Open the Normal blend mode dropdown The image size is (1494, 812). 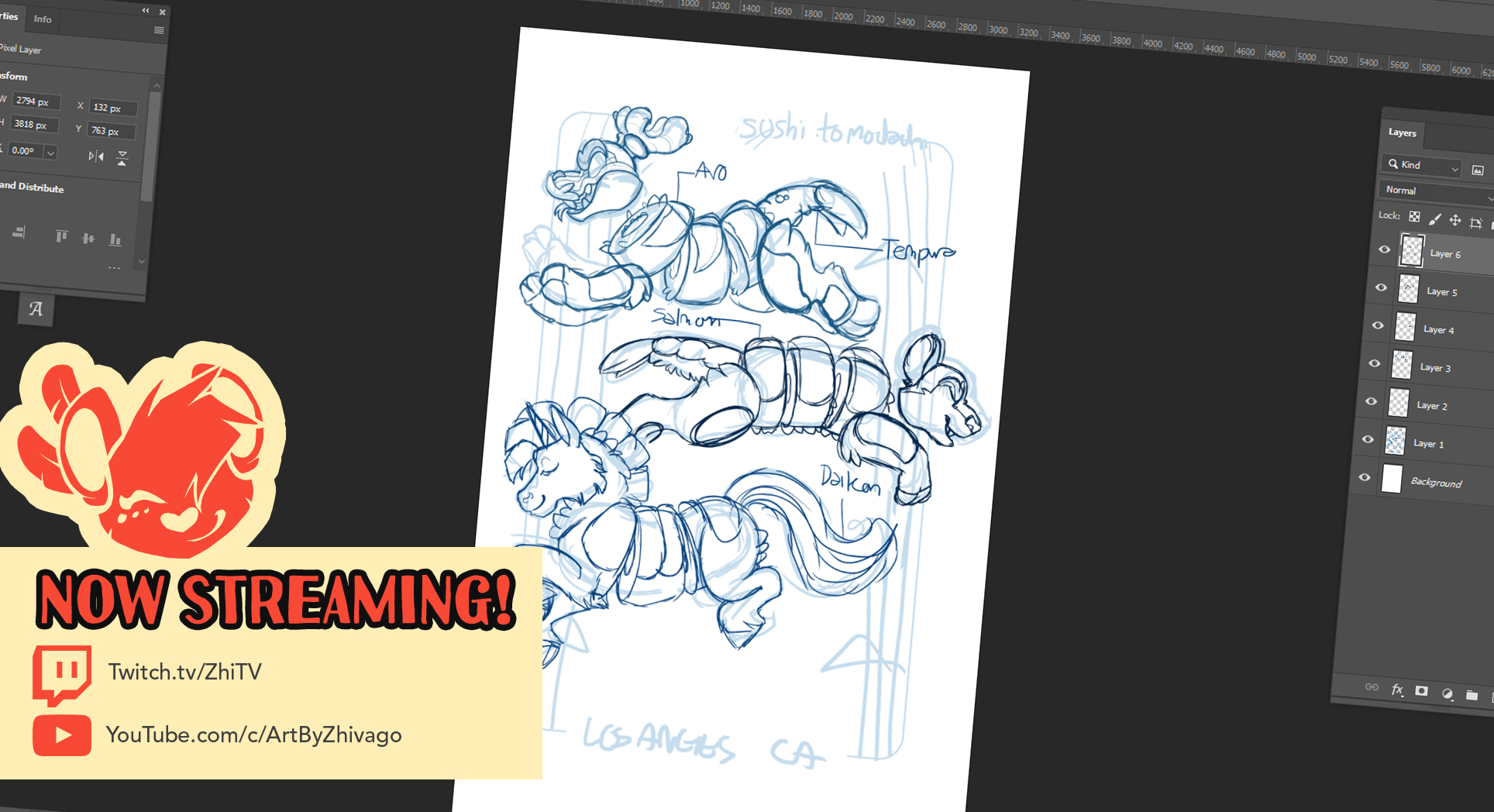click(x=1436, y=192)
